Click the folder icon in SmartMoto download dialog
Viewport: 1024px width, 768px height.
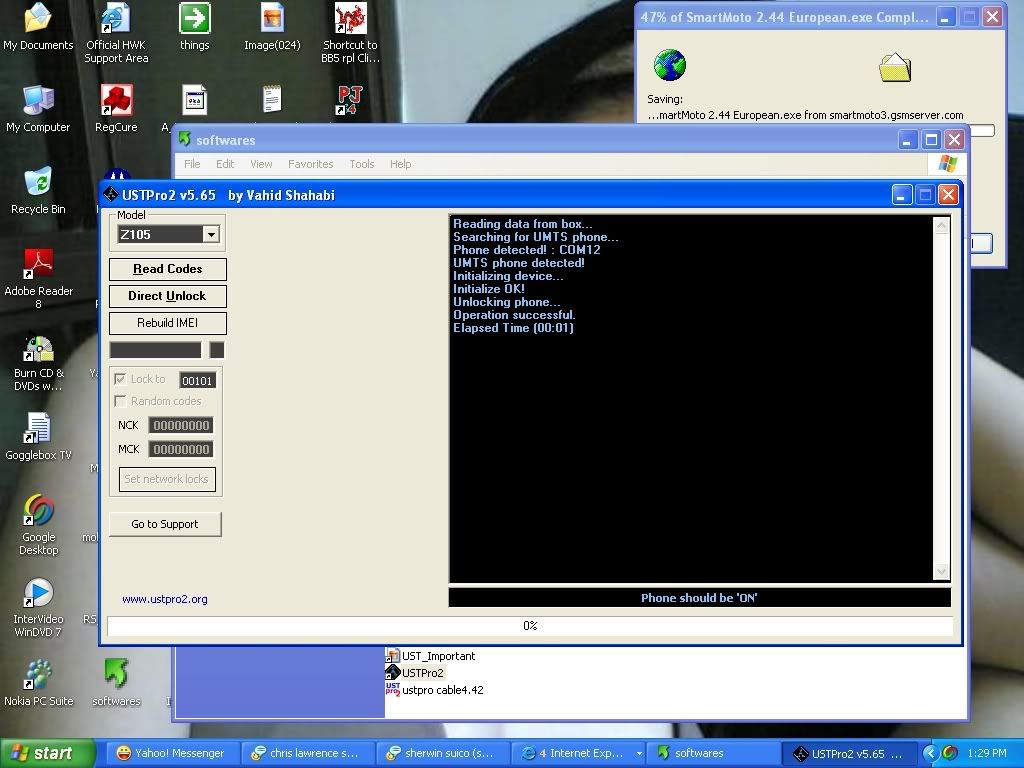(895, 67)
